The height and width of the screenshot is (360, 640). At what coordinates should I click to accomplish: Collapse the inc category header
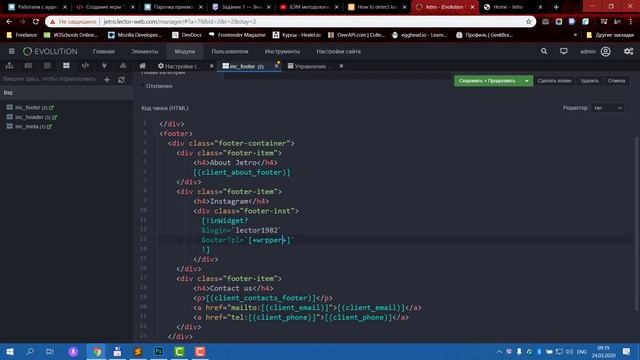[67, 93]
